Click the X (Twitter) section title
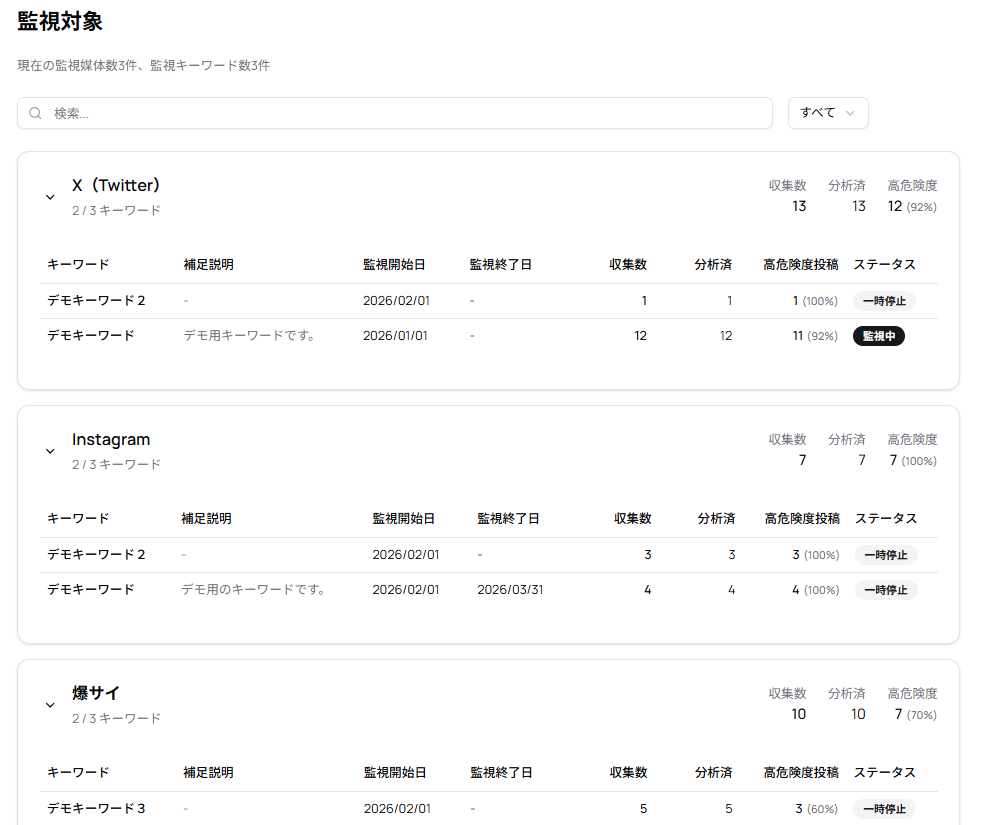Screen dimensions: 981x825 116,186
